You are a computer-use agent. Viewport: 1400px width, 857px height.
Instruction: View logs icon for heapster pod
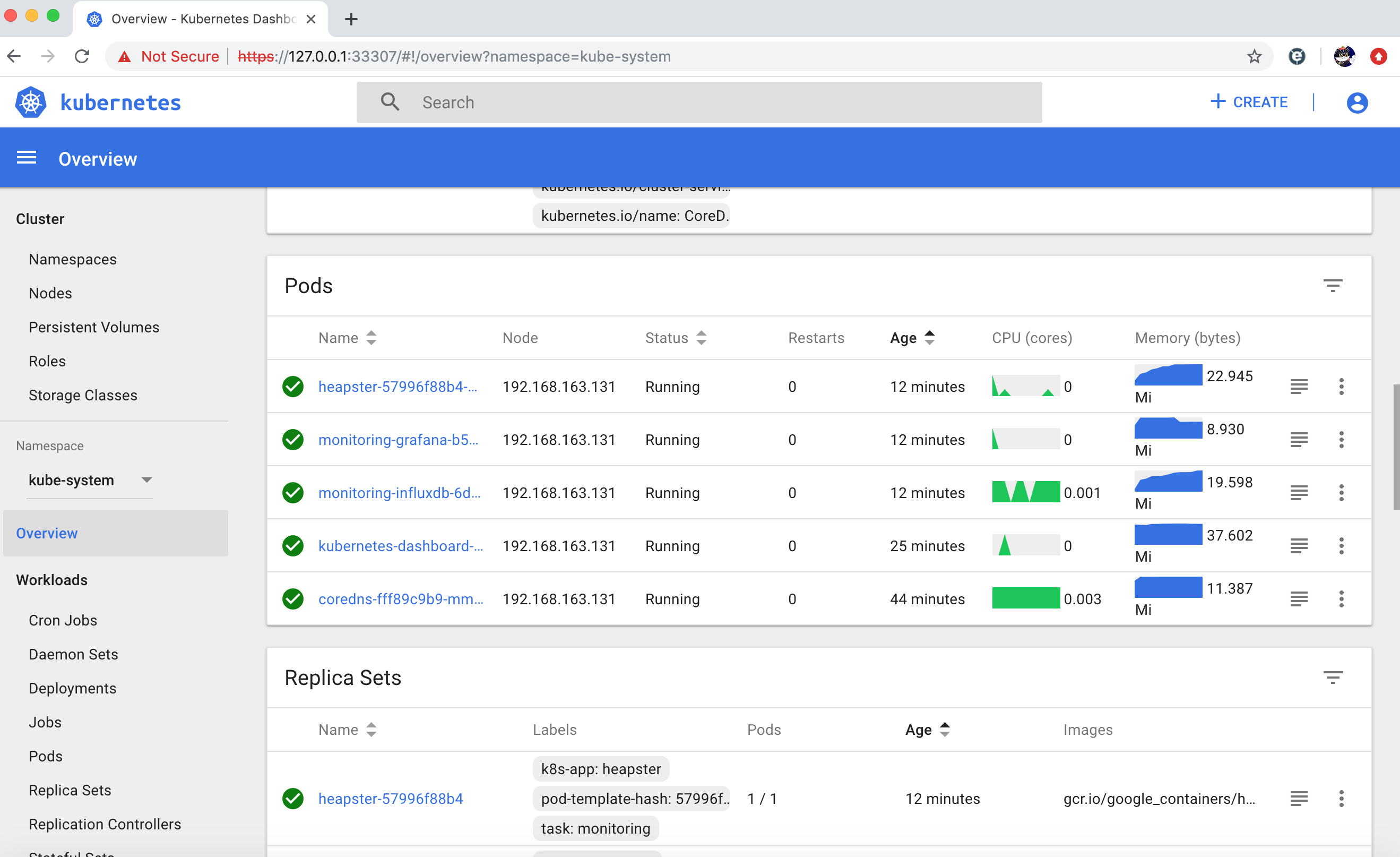click(1298, 387)
